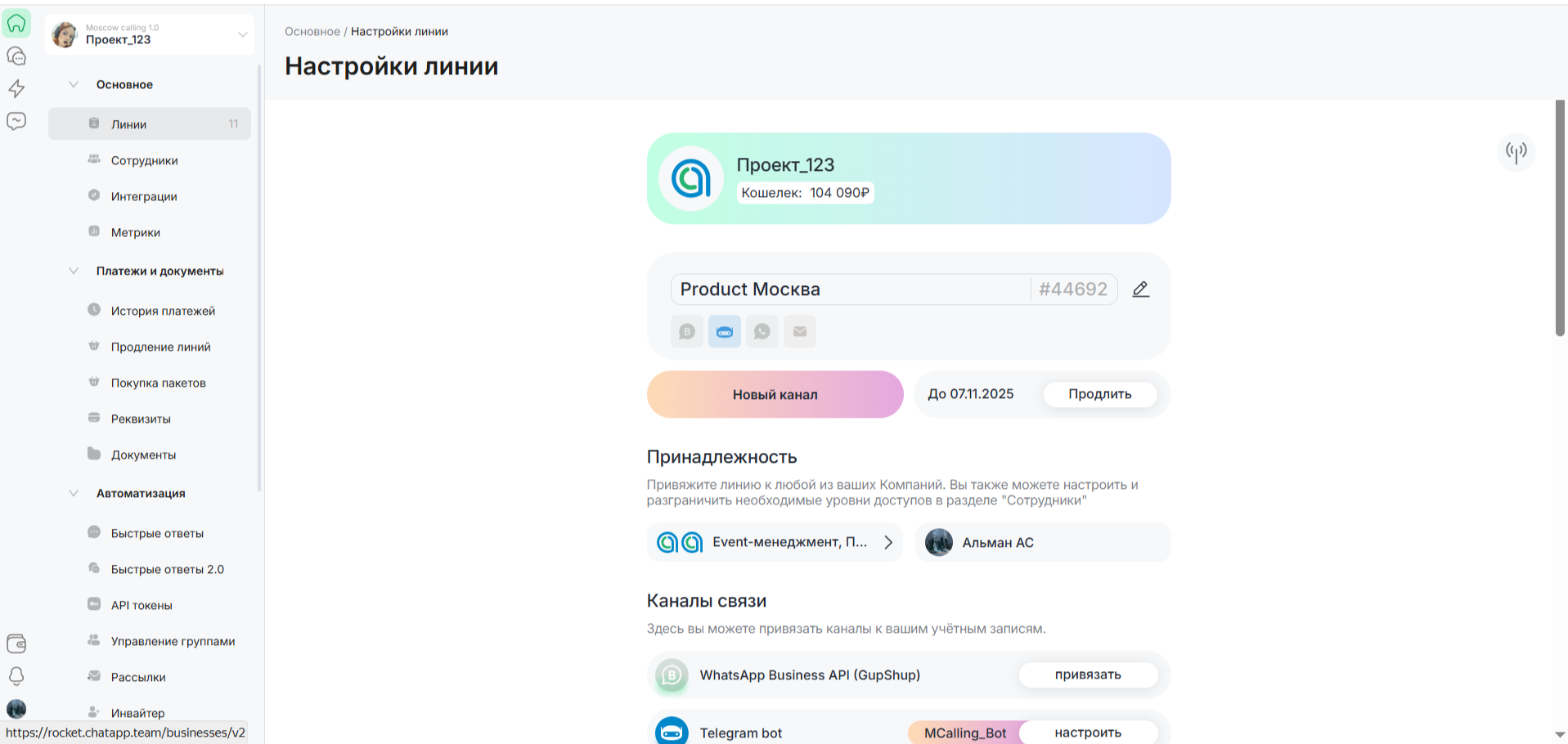
Task: Collapse the Основное sidebar section
Action: [x=74, y=84]
